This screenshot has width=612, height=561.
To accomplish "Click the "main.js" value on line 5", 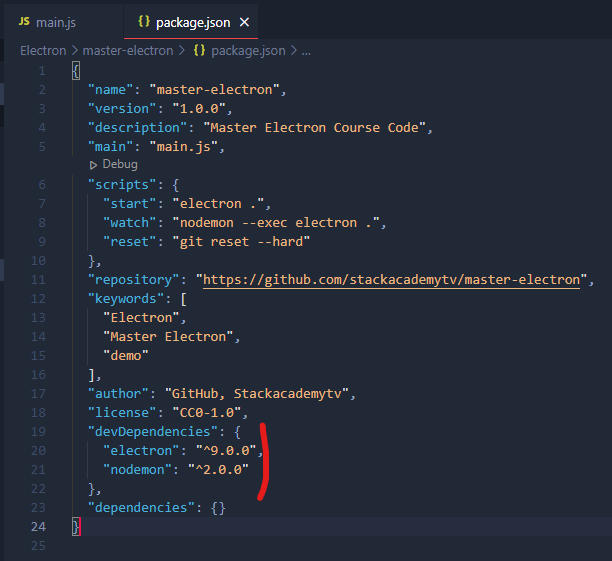I will pyautogui.click(x=184, y=147).
